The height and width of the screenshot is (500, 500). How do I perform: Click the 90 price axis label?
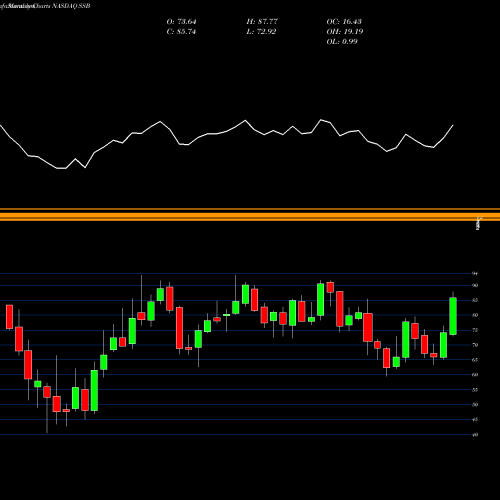(475, 285)
